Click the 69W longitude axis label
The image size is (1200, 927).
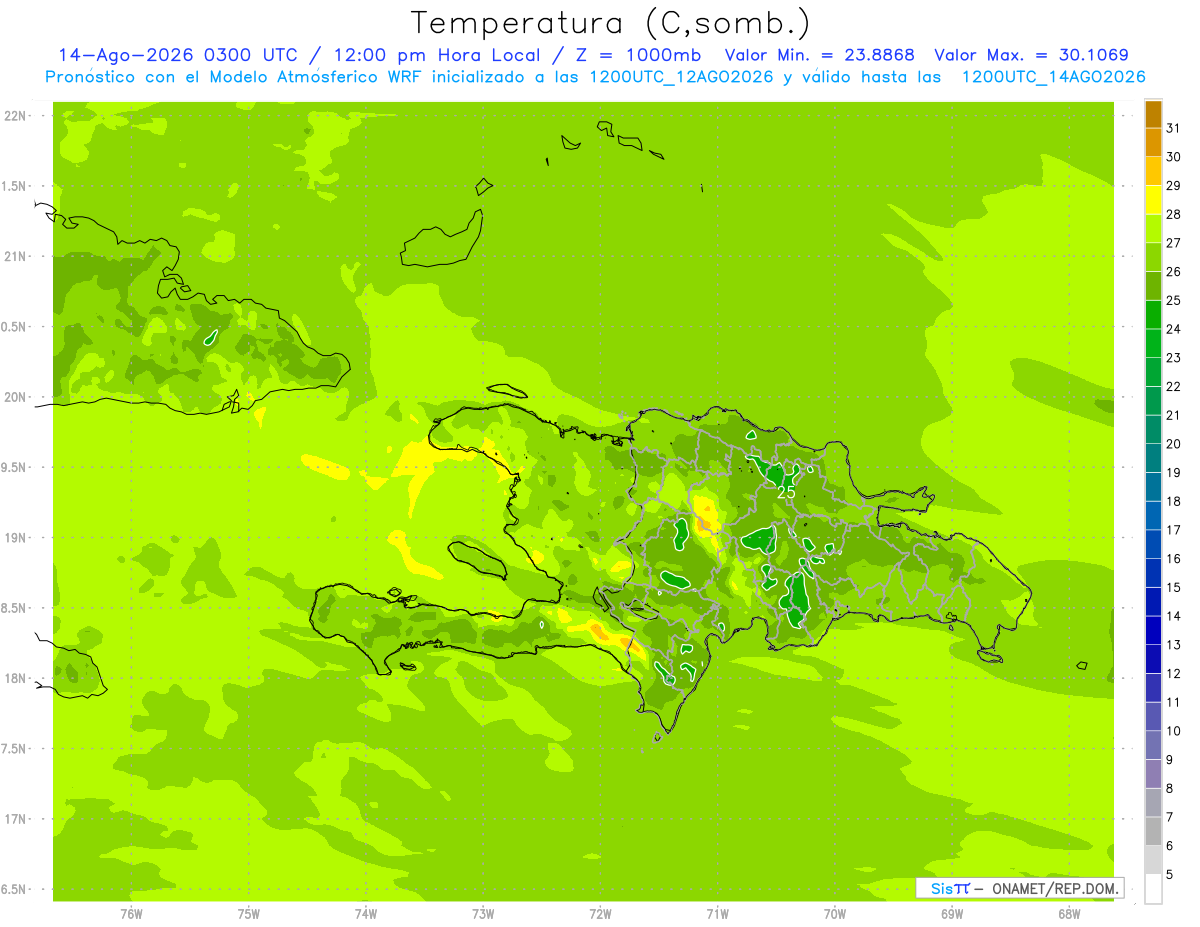952,914
